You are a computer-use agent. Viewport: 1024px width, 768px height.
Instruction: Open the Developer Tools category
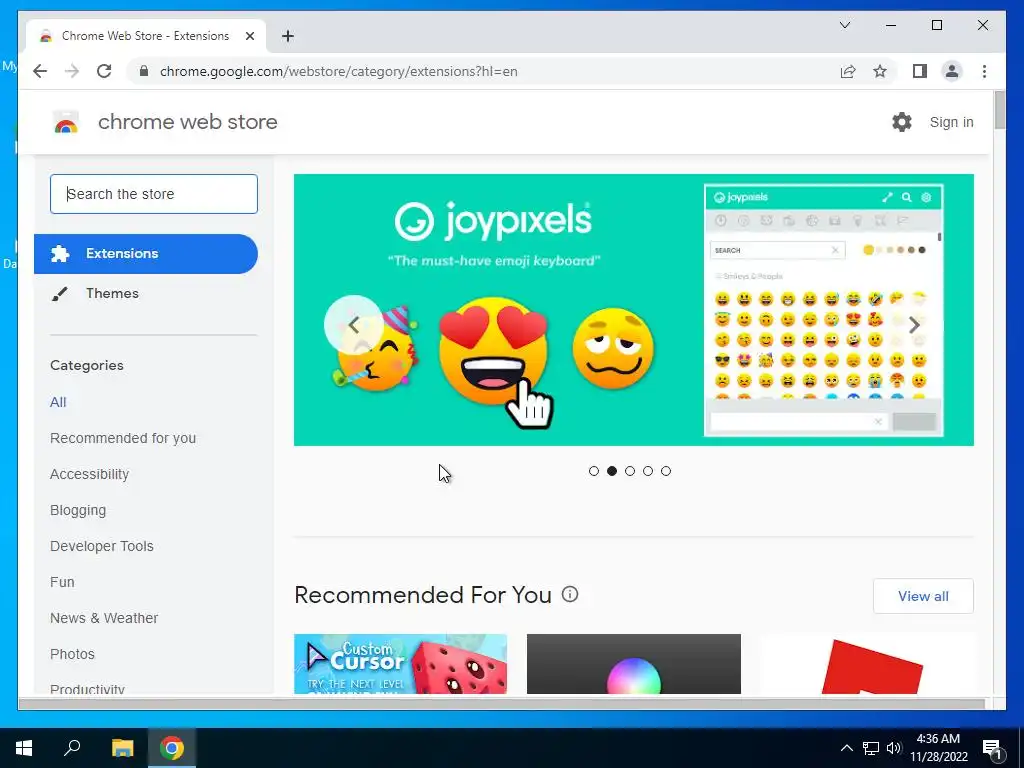(102, 546)
